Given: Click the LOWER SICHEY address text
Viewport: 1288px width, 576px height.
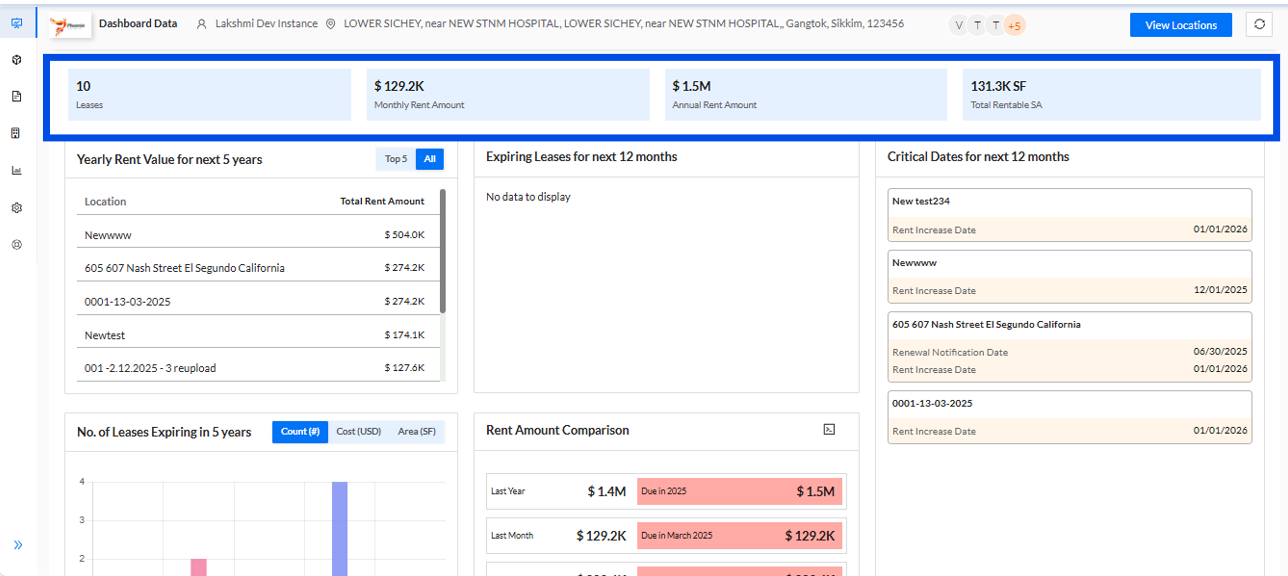Looking at the screenshot, I should [623, 23].
